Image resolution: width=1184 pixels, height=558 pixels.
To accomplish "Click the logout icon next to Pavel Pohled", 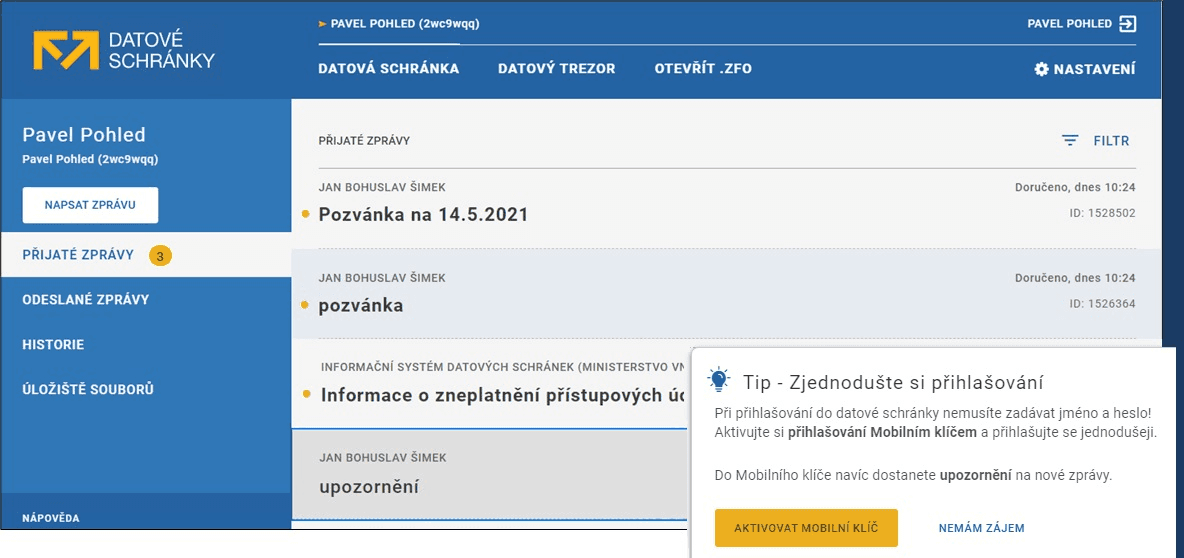I will coord(1127,24).
